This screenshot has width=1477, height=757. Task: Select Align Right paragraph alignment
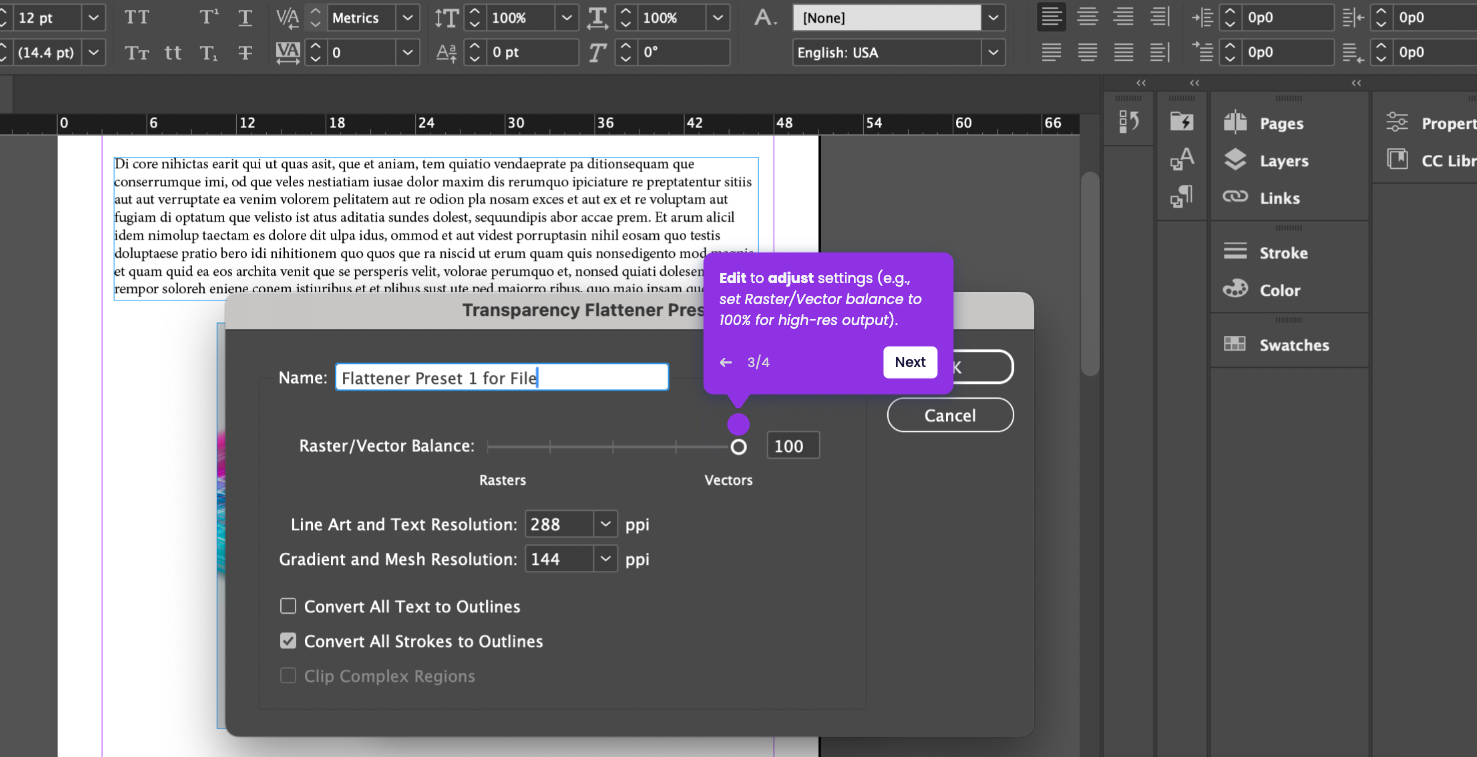(1123, 17)
